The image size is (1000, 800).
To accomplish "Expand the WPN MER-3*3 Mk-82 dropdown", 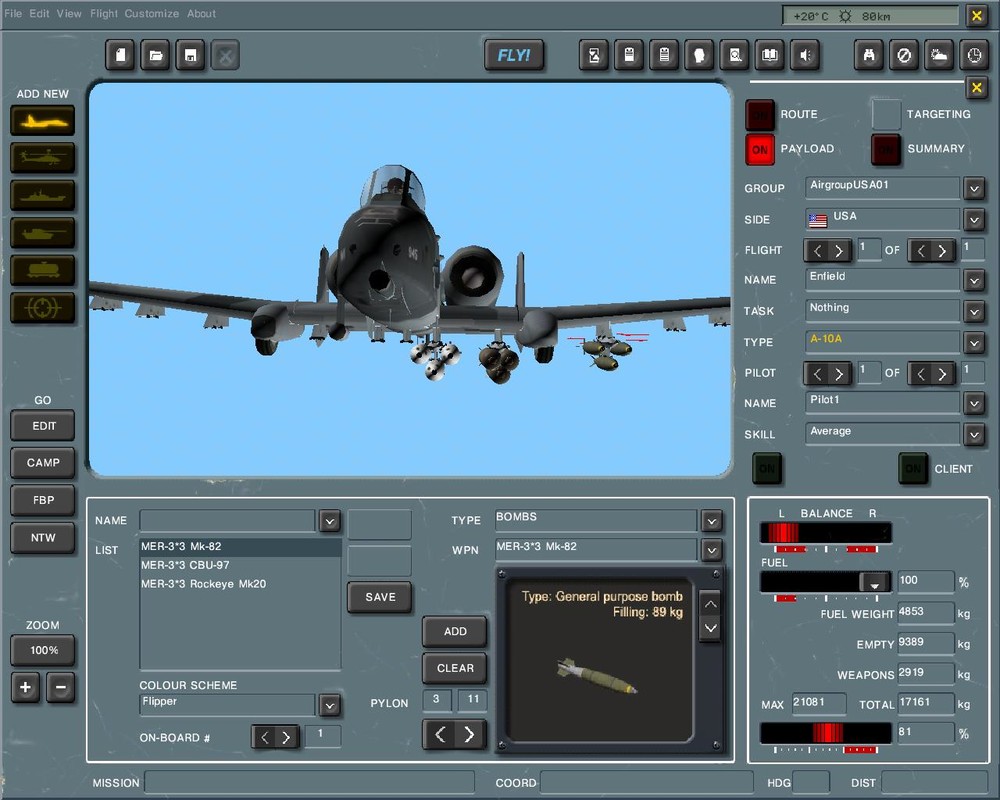I will click(712, 550).
